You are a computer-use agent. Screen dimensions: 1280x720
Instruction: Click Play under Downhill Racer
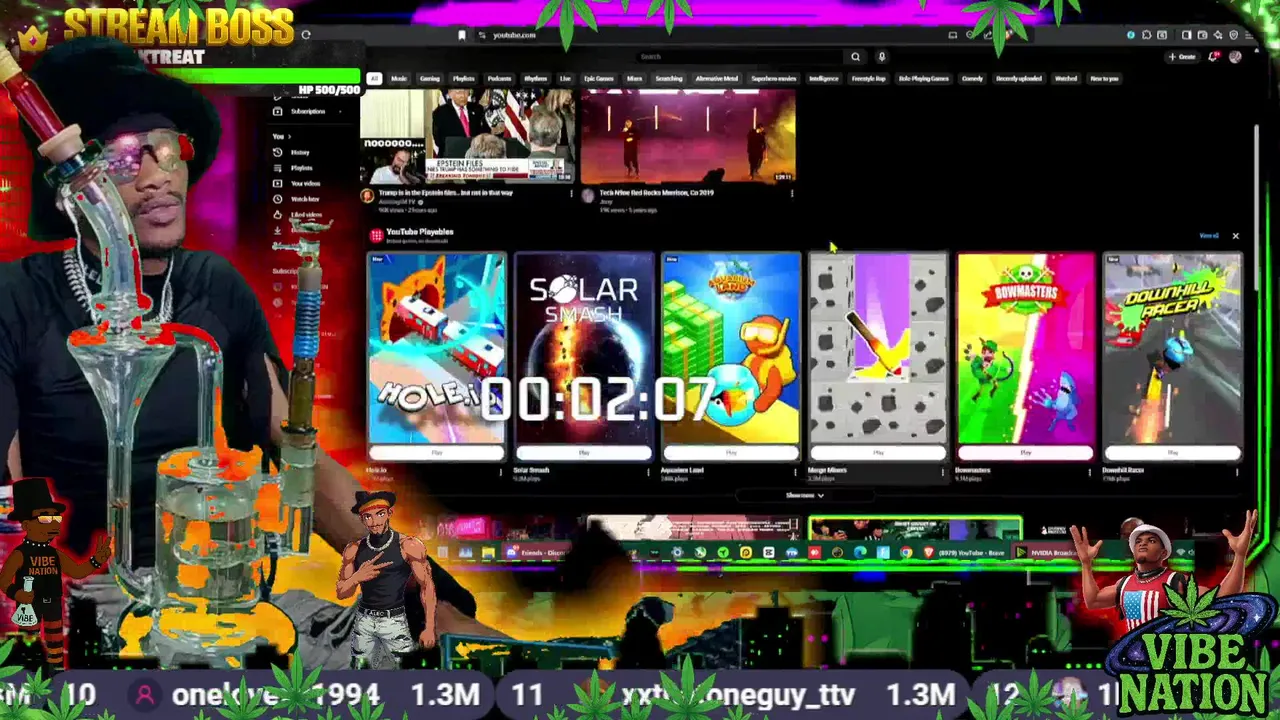coord(1172,453)
